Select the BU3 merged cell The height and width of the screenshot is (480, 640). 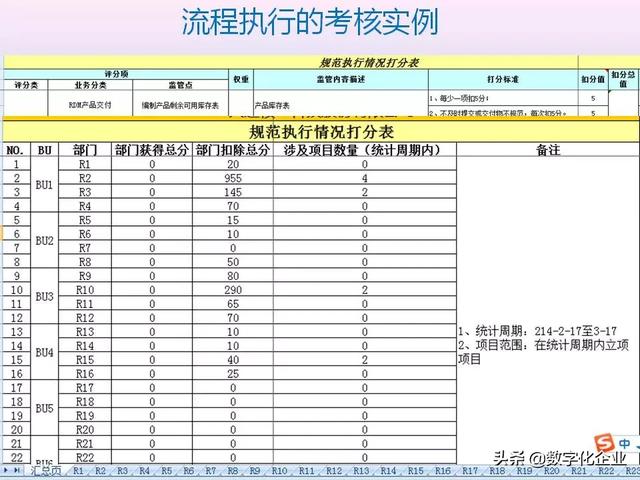(44, 297)
